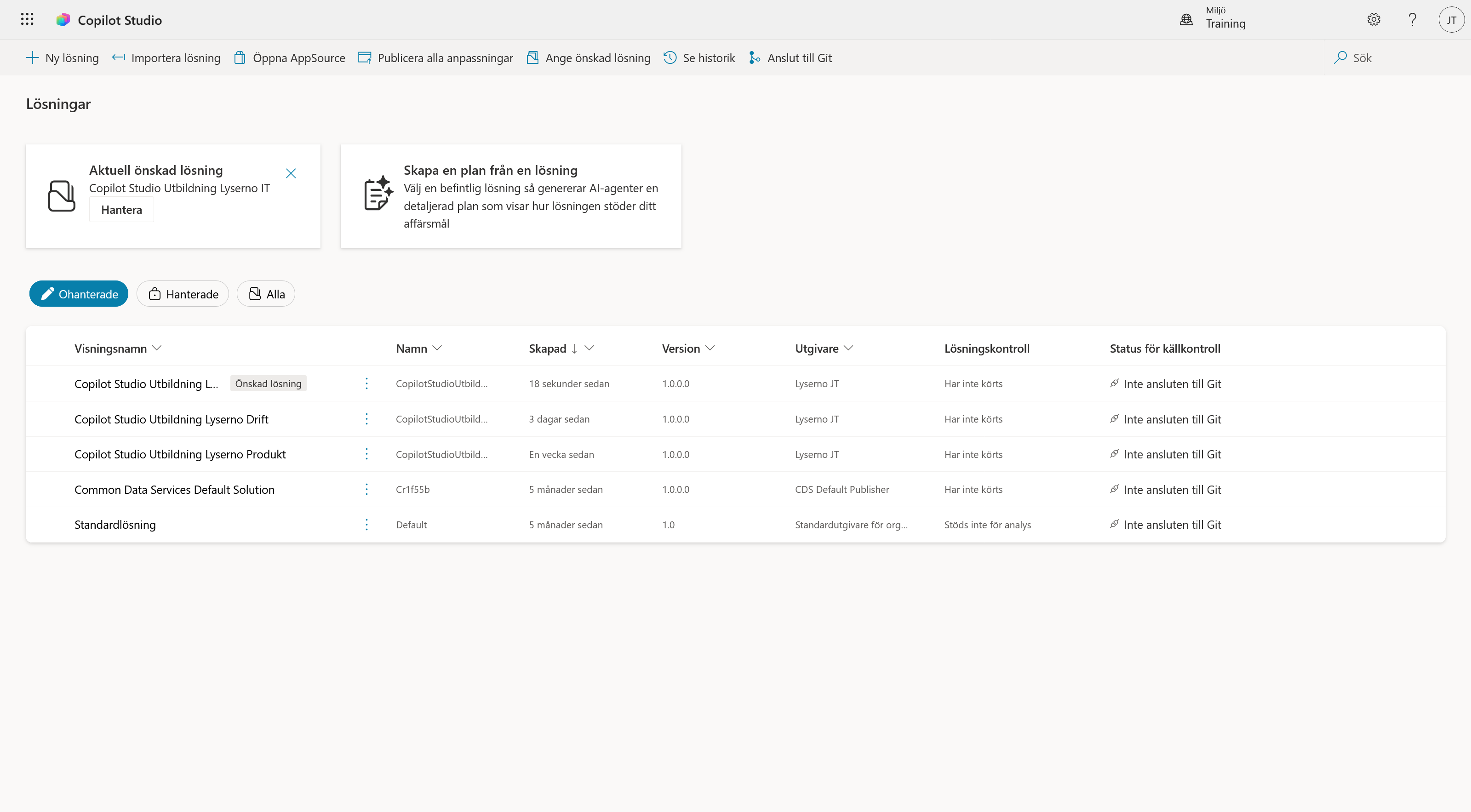Open more options for Lyserno Drift row

[366, 419]
